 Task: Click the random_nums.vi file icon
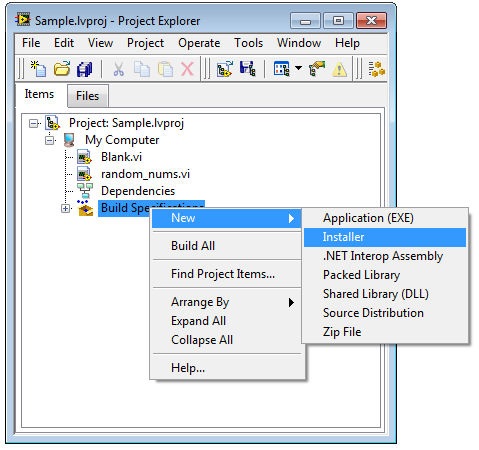coord(84,174)
